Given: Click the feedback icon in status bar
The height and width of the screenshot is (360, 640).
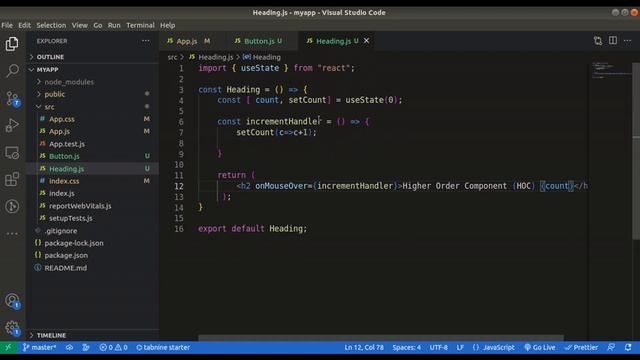Looking at the screenshot, I should point(611,347).
